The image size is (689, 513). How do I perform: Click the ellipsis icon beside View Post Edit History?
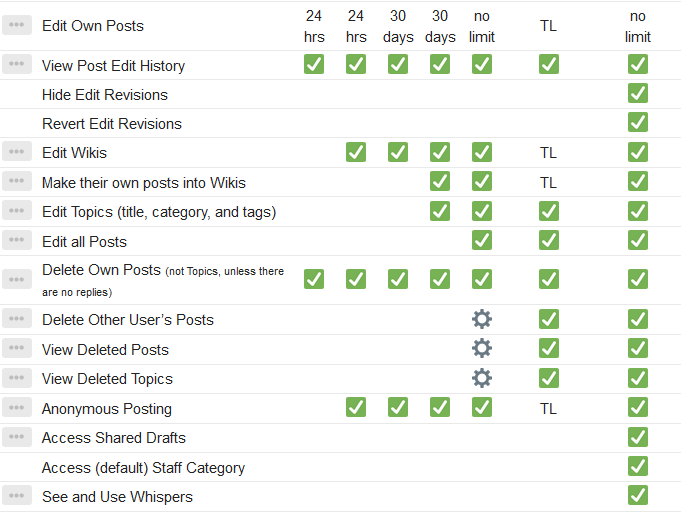(x=17, y=65)
